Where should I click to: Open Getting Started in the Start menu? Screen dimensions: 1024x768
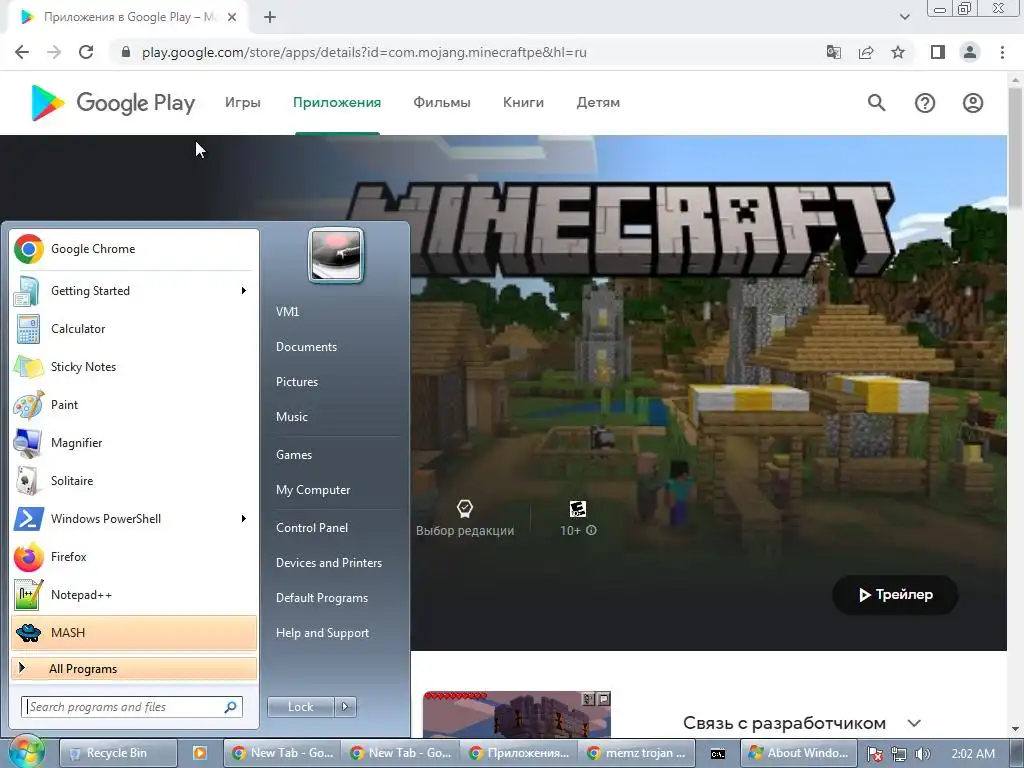(x=134, y=291)
